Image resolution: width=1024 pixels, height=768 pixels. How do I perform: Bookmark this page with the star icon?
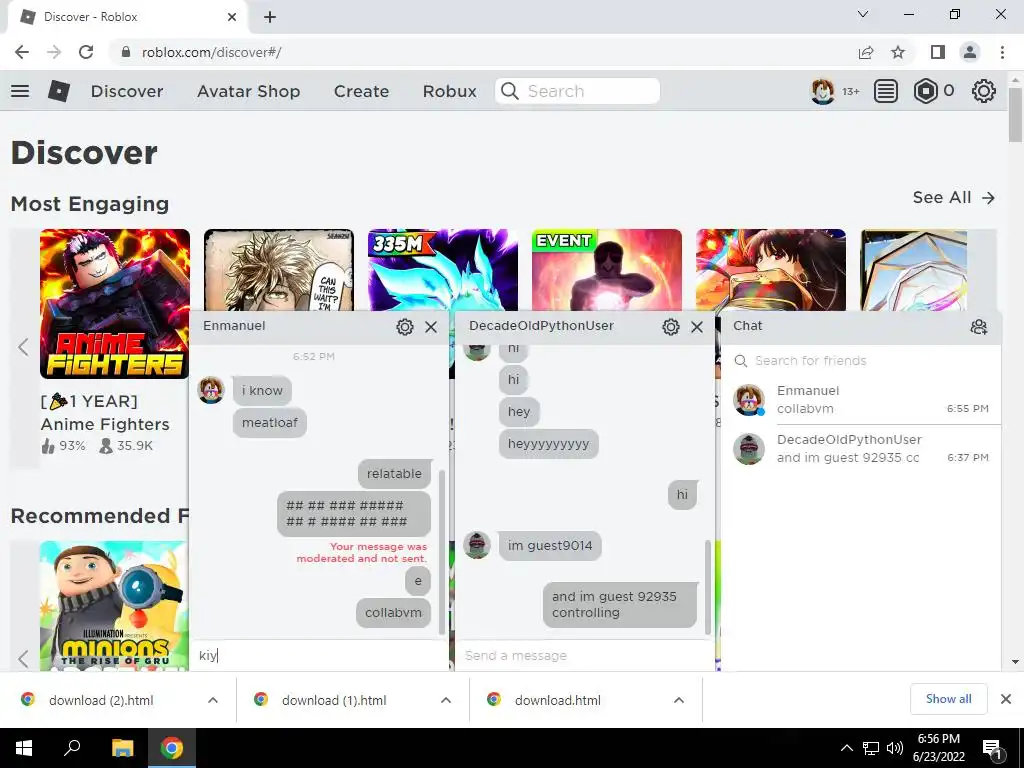(x=898, y=52)
